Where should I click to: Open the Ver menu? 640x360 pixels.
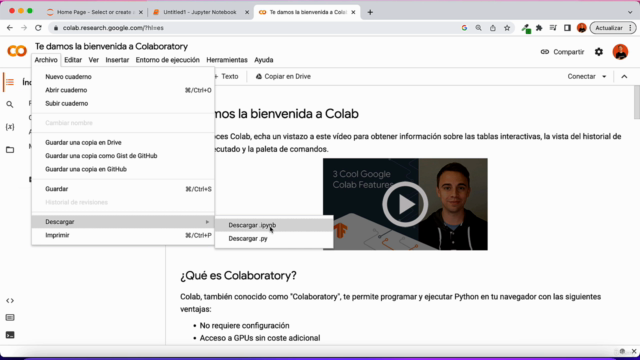(x=93, y=60)
